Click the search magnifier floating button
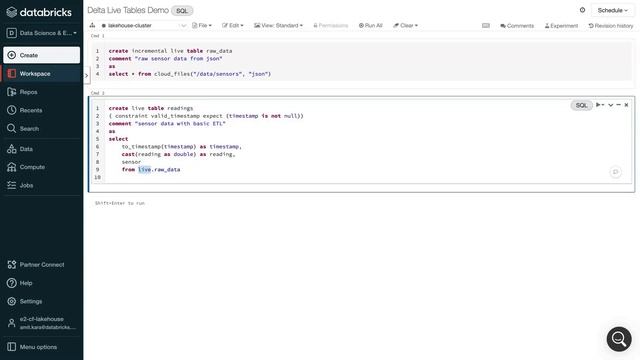 coord(619,339)
